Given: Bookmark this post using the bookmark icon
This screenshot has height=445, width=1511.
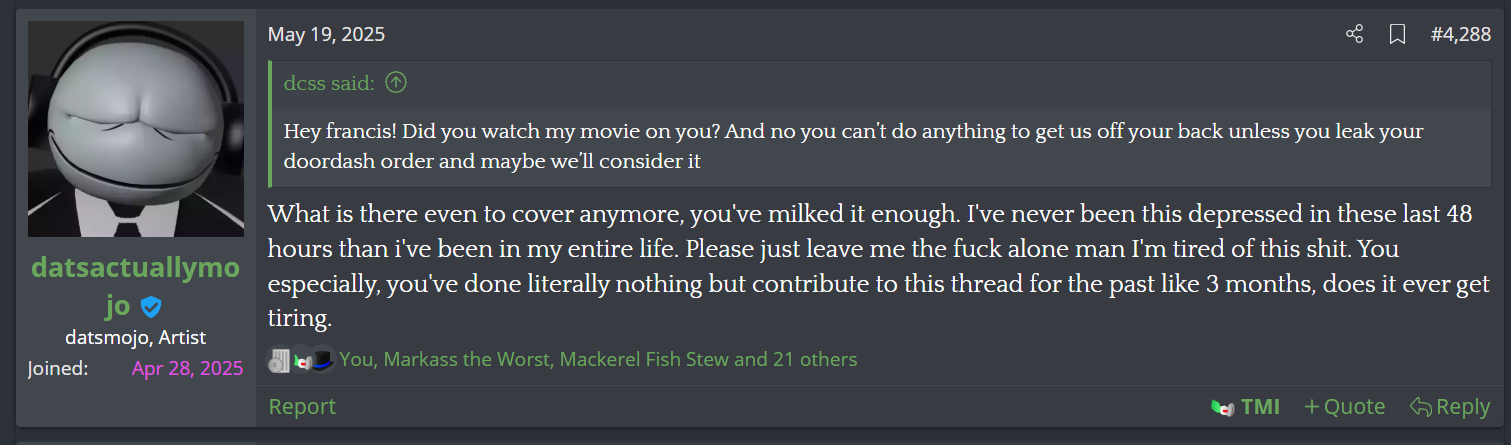Looking at the screenshot, I should pos(1397,35).
